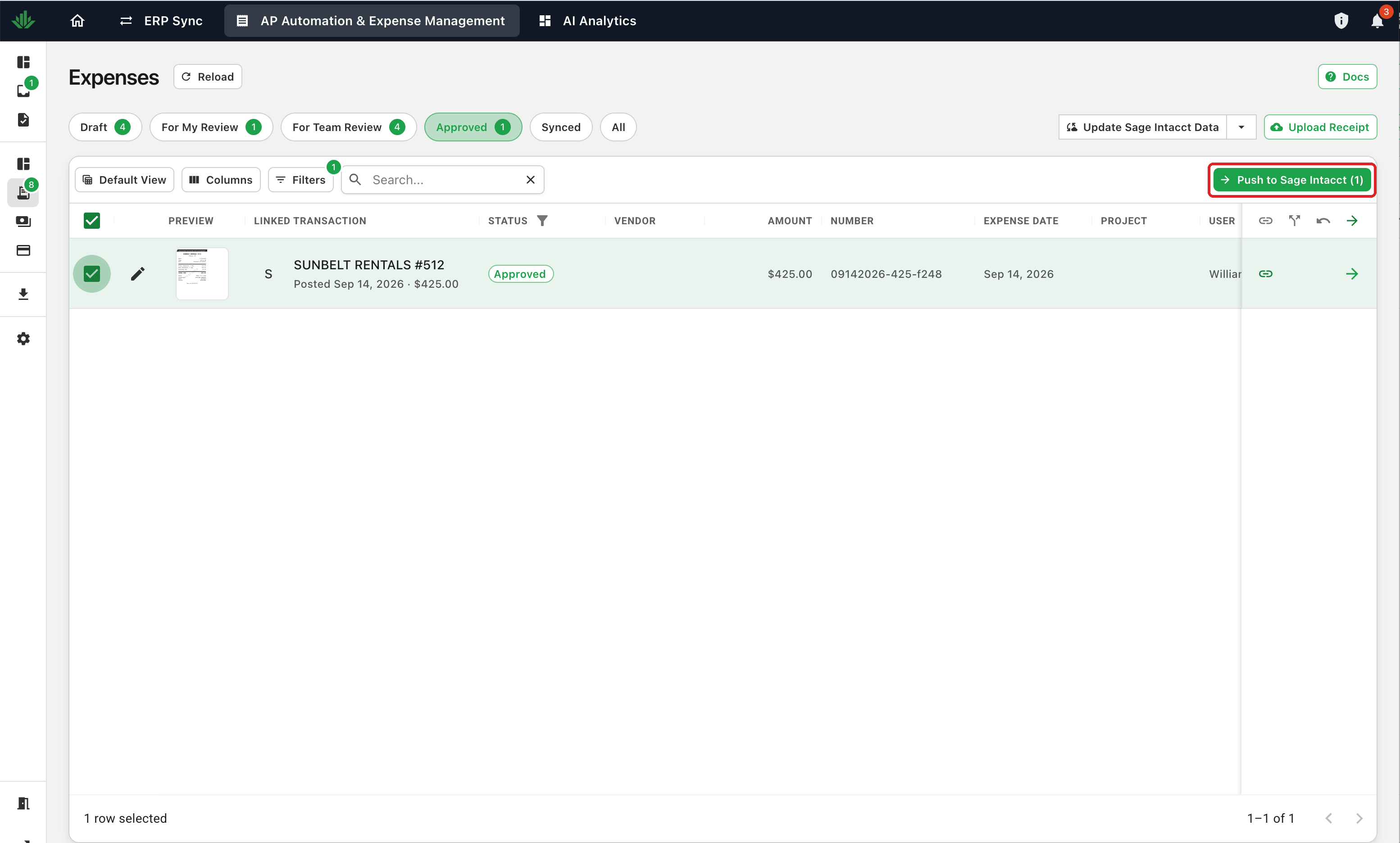Screen dimensions: 1400x843
Task: Switch to For Team Review tab
Action: (348, 127)
